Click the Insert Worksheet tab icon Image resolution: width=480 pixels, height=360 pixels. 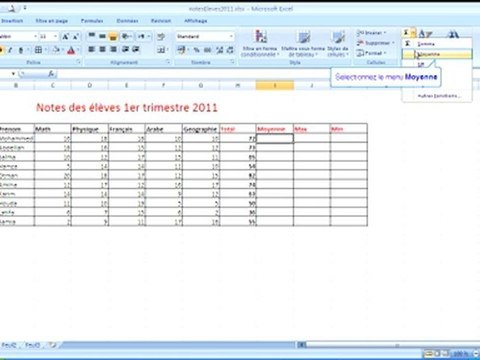(x=53, y=345)
